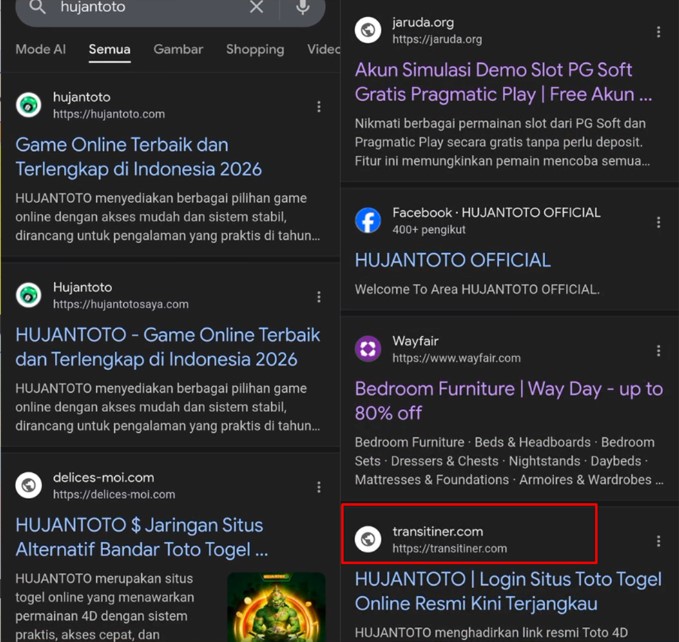The image size is (679, 642).
Task: Tap the microphone voice search icon
Action: tap(302, 8)
